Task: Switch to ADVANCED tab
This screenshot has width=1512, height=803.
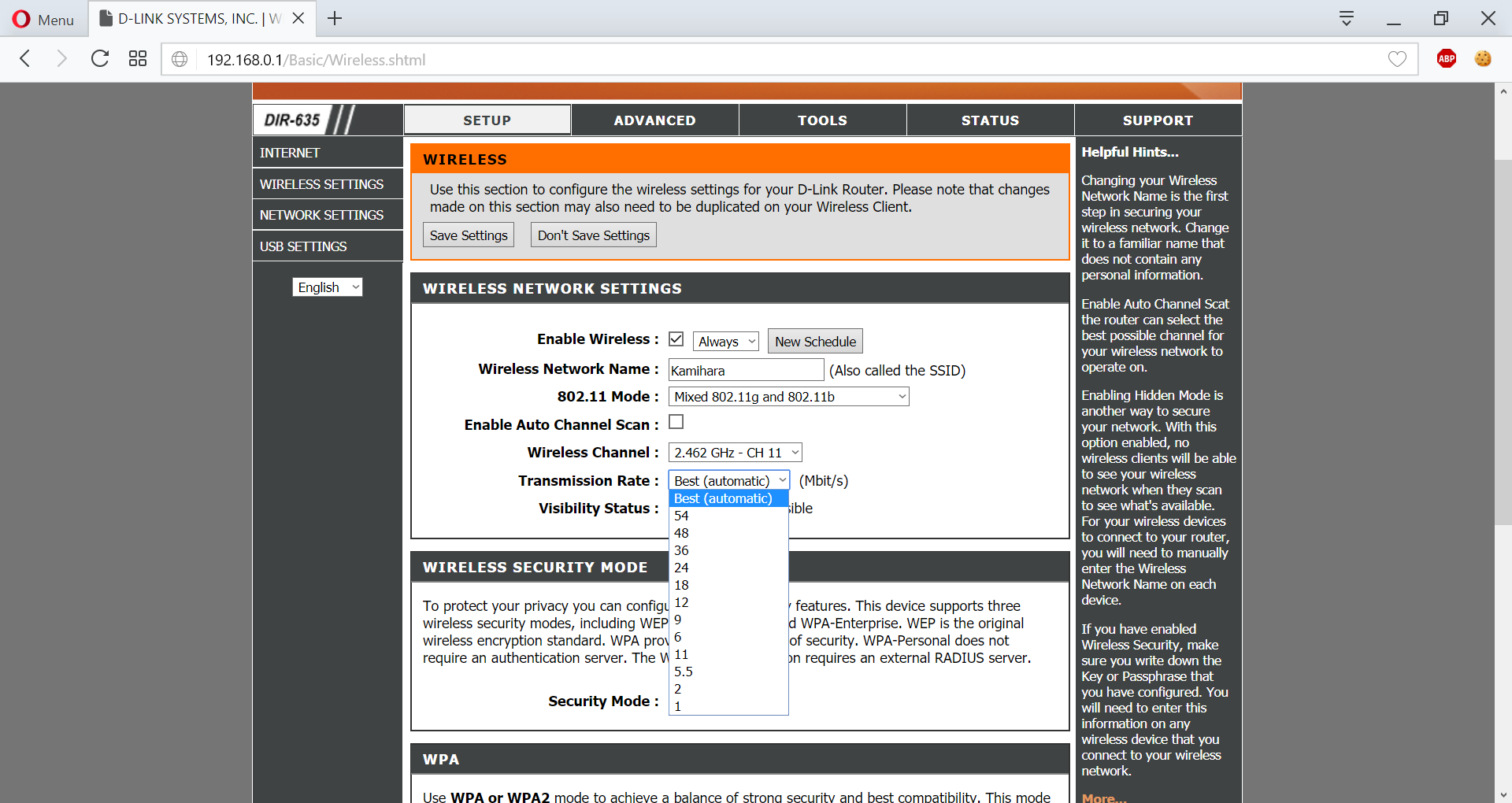Action: [655, 120]
